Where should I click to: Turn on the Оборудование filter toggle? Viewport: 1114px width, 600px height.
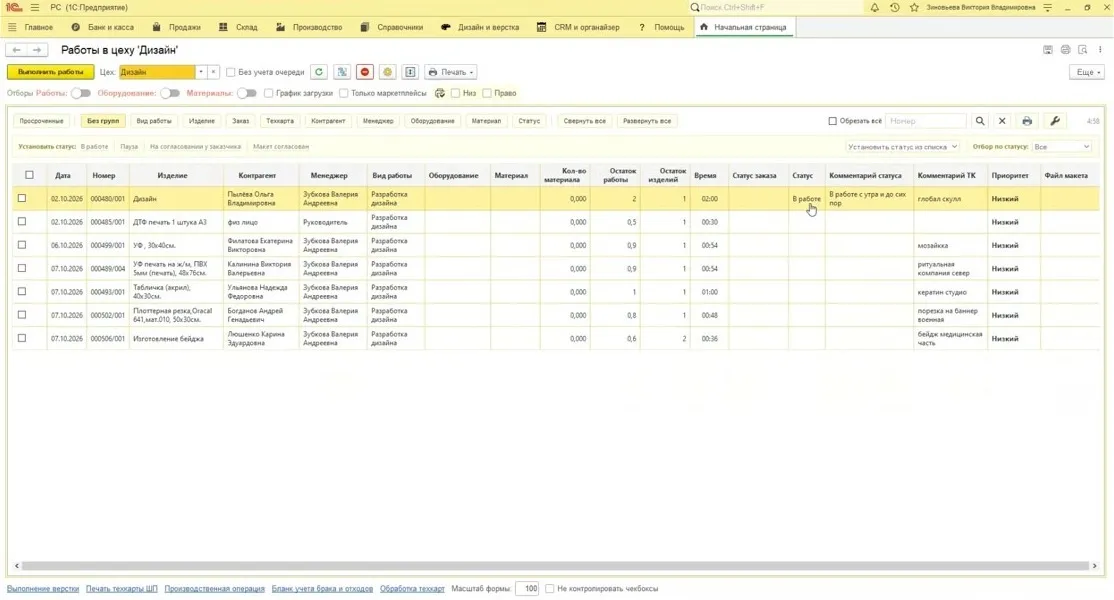[x=170, y=93]
